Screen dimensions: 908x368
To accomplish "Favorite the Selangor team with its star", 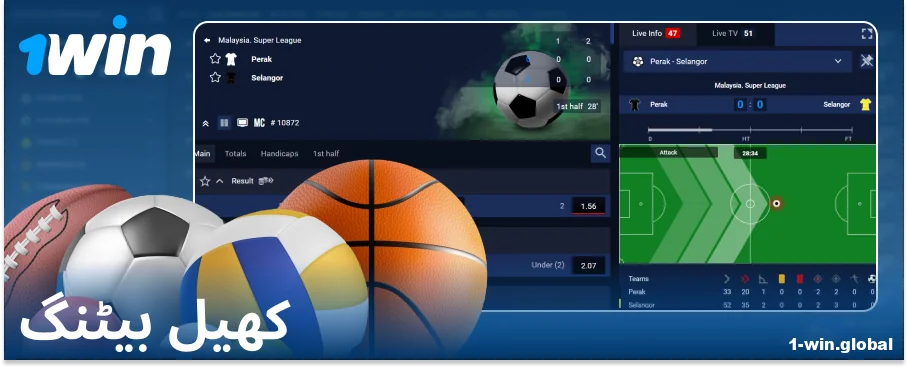I will point(215,77).
